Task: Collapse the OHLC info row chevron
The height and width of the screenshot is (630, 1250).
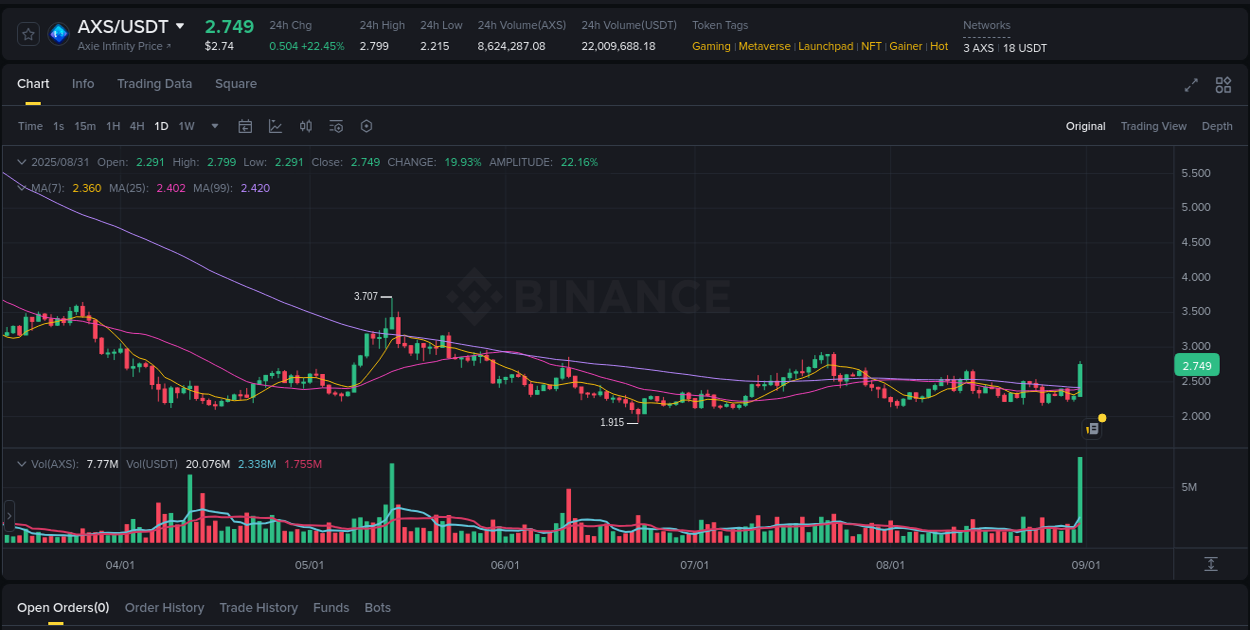Action: (x=21, y=161)
